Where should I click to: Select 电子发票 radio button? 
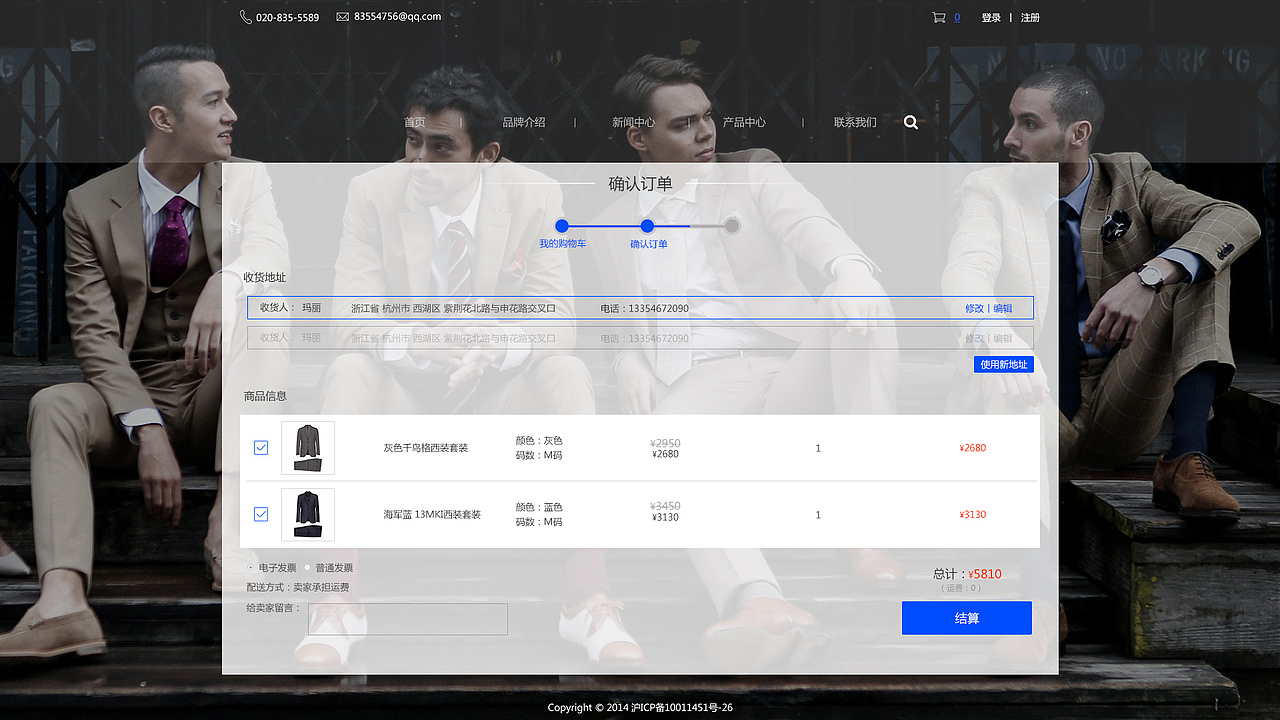click(x=250, y=567)
